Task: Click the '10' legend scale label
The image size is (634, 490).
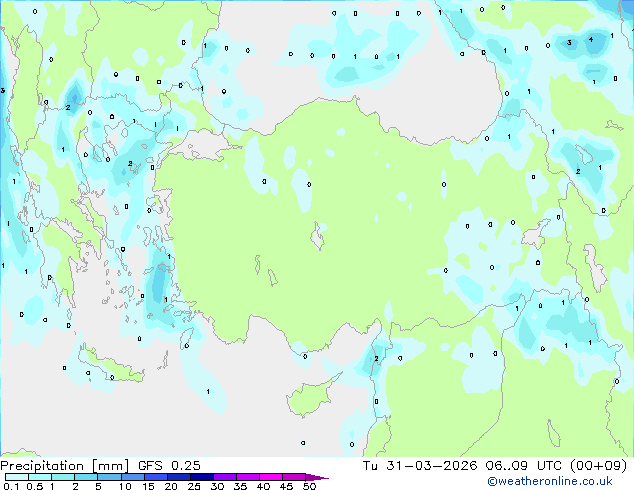Action: coord(125,486)
